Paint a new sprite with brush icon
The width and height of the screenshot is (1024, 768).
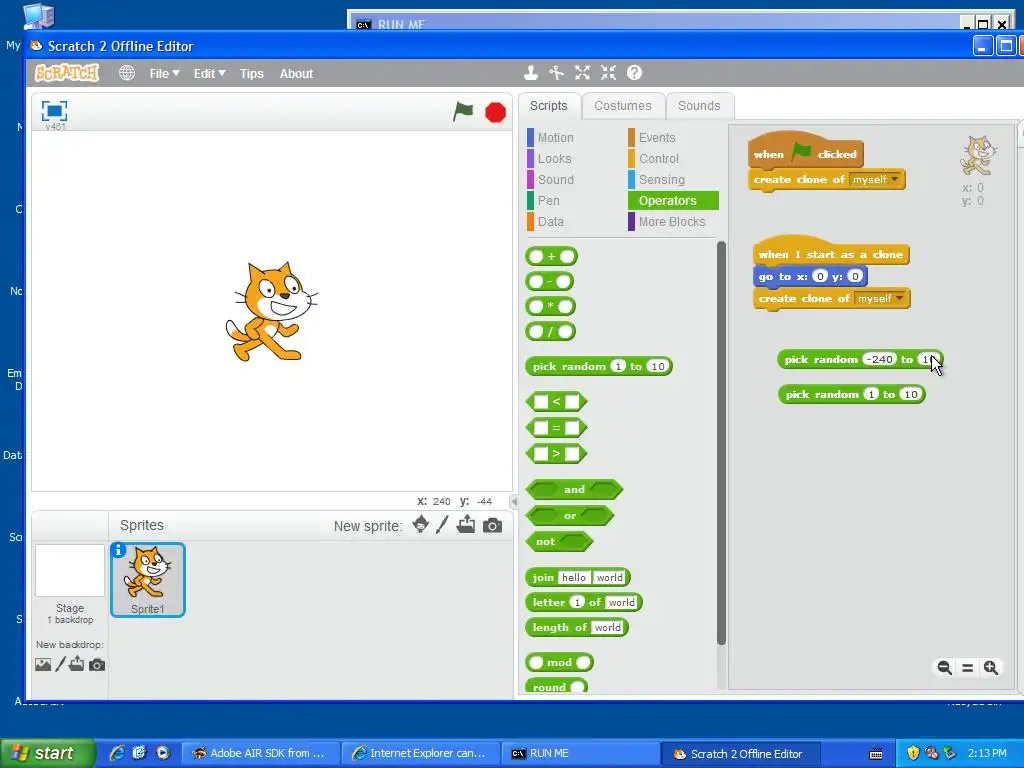click(442, 524)
